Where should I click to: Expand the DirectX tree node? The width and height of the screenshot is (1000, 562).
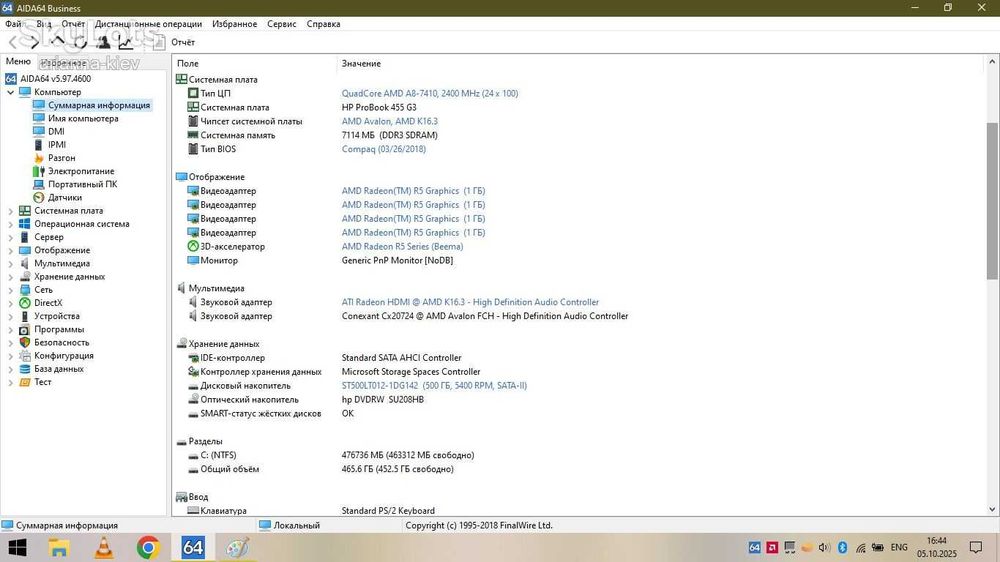pos(10,303)
